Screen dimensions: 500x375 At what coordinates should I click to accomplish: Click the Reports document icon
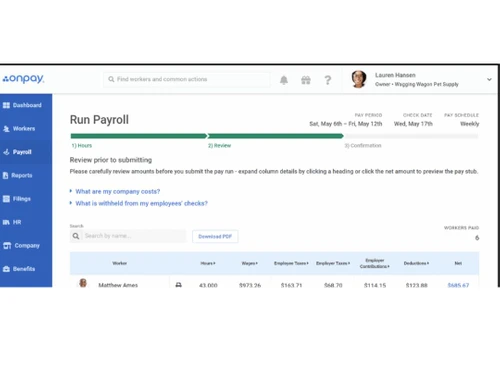tap(6, 175)
